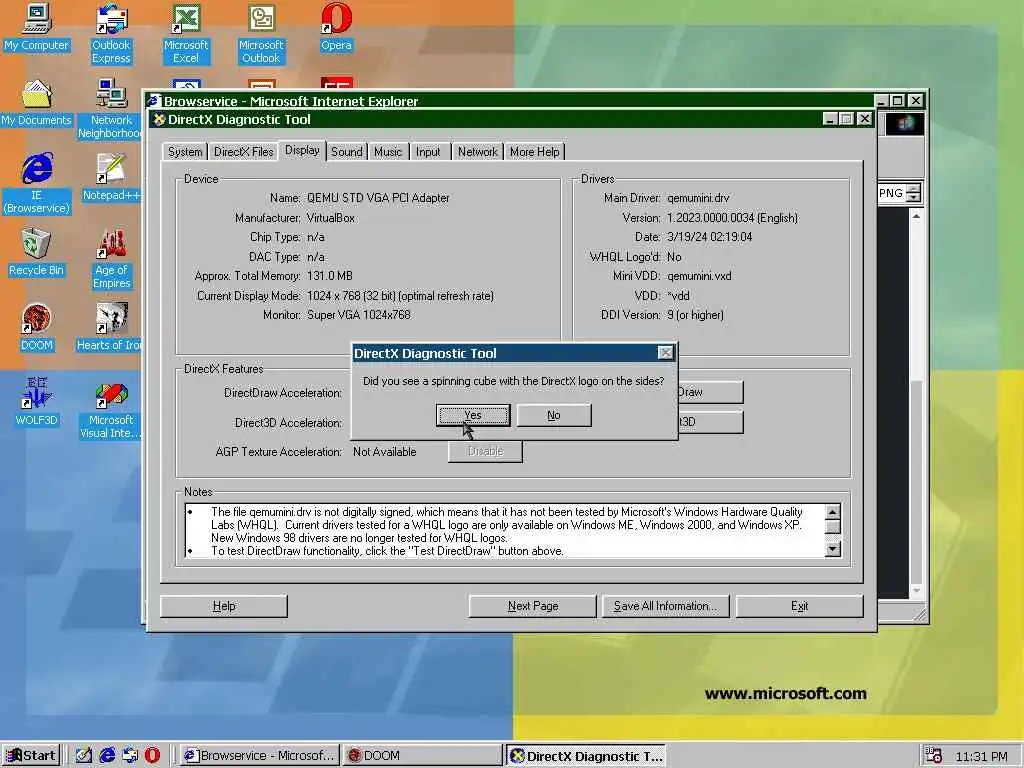Switch to Browservice taskbar button

coord(259,756)
